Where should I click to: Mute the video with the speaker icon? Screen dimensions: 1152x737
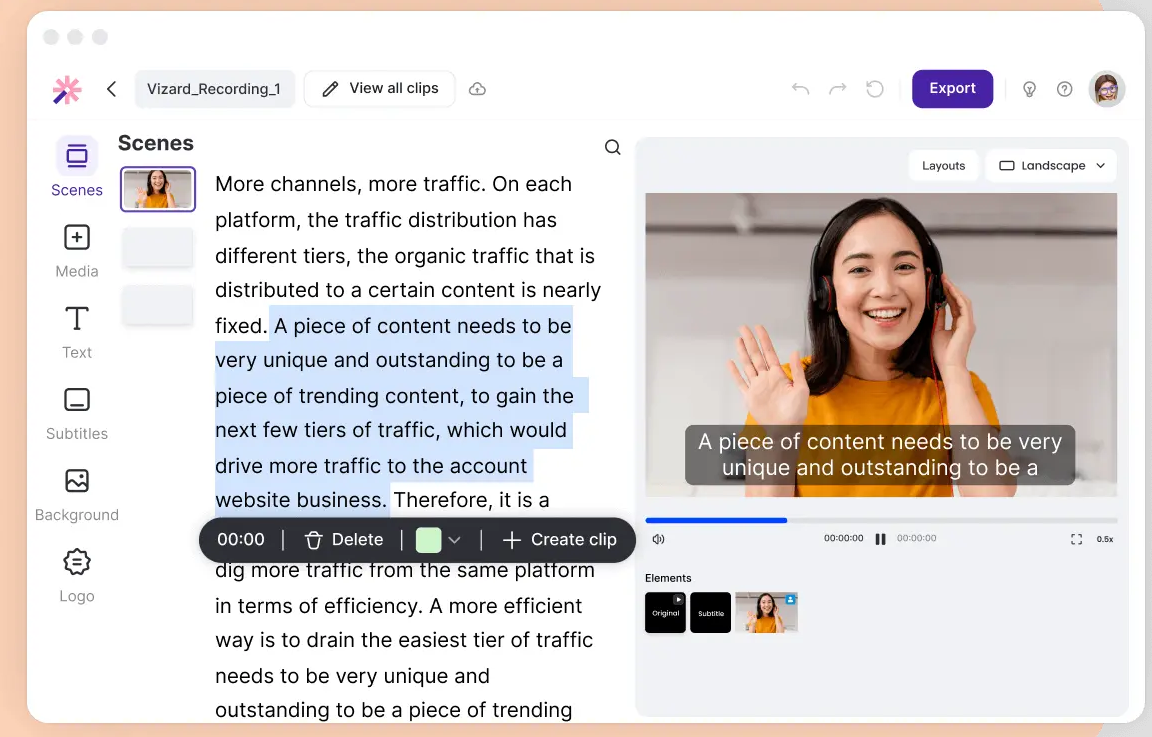click(x=658, y=539)
